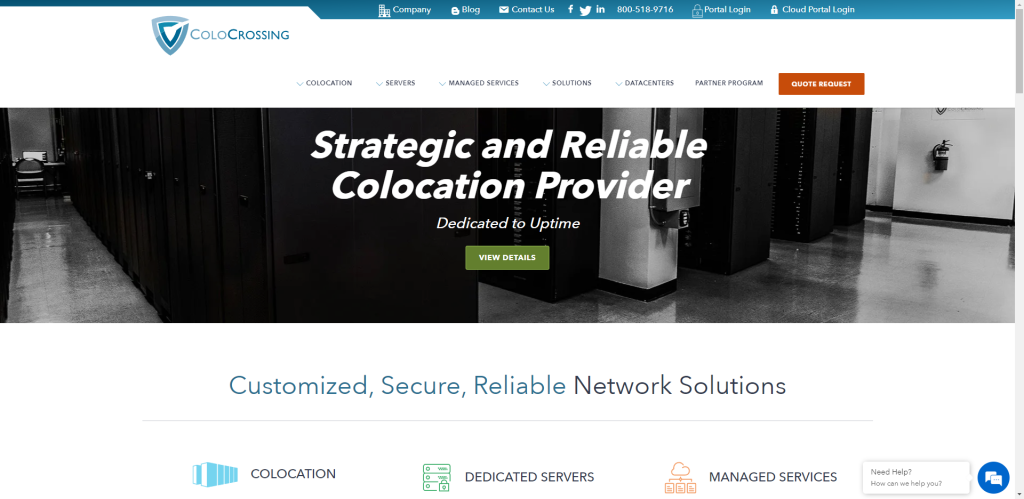Click the Colocation server racks icon
The width and height of the screenshot is (1024, 499).
216,474
